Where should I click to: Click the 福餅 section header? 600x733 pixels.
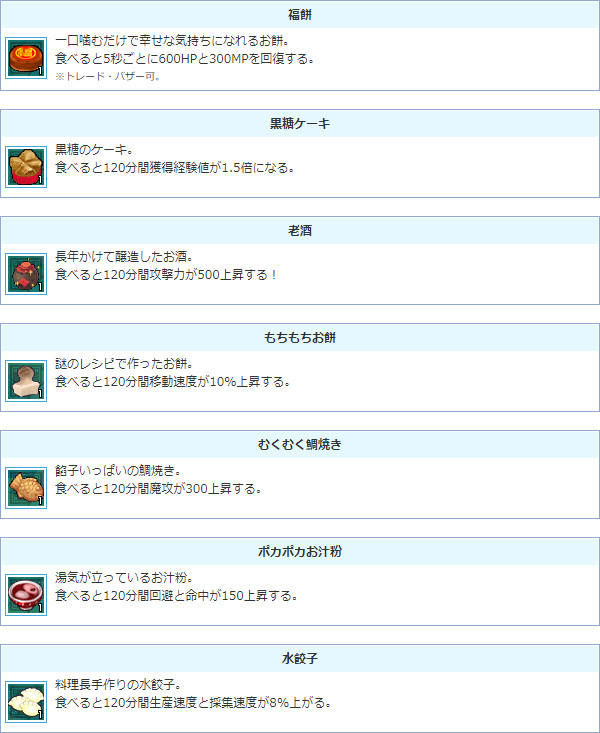click(300, 15)
